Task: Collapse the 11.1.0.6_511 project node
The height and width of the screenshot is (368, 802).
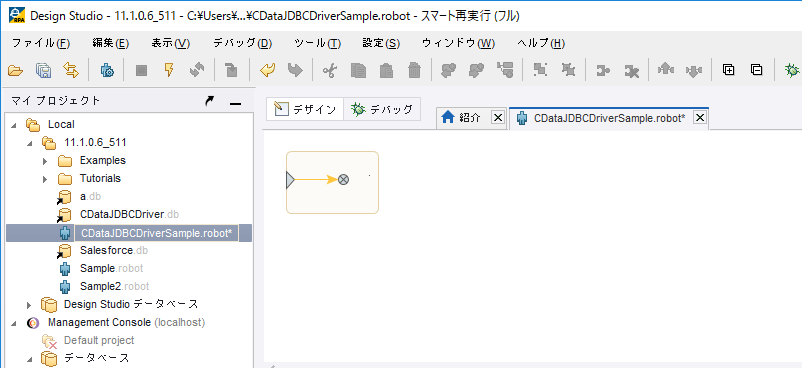Action: pos(30,143)
